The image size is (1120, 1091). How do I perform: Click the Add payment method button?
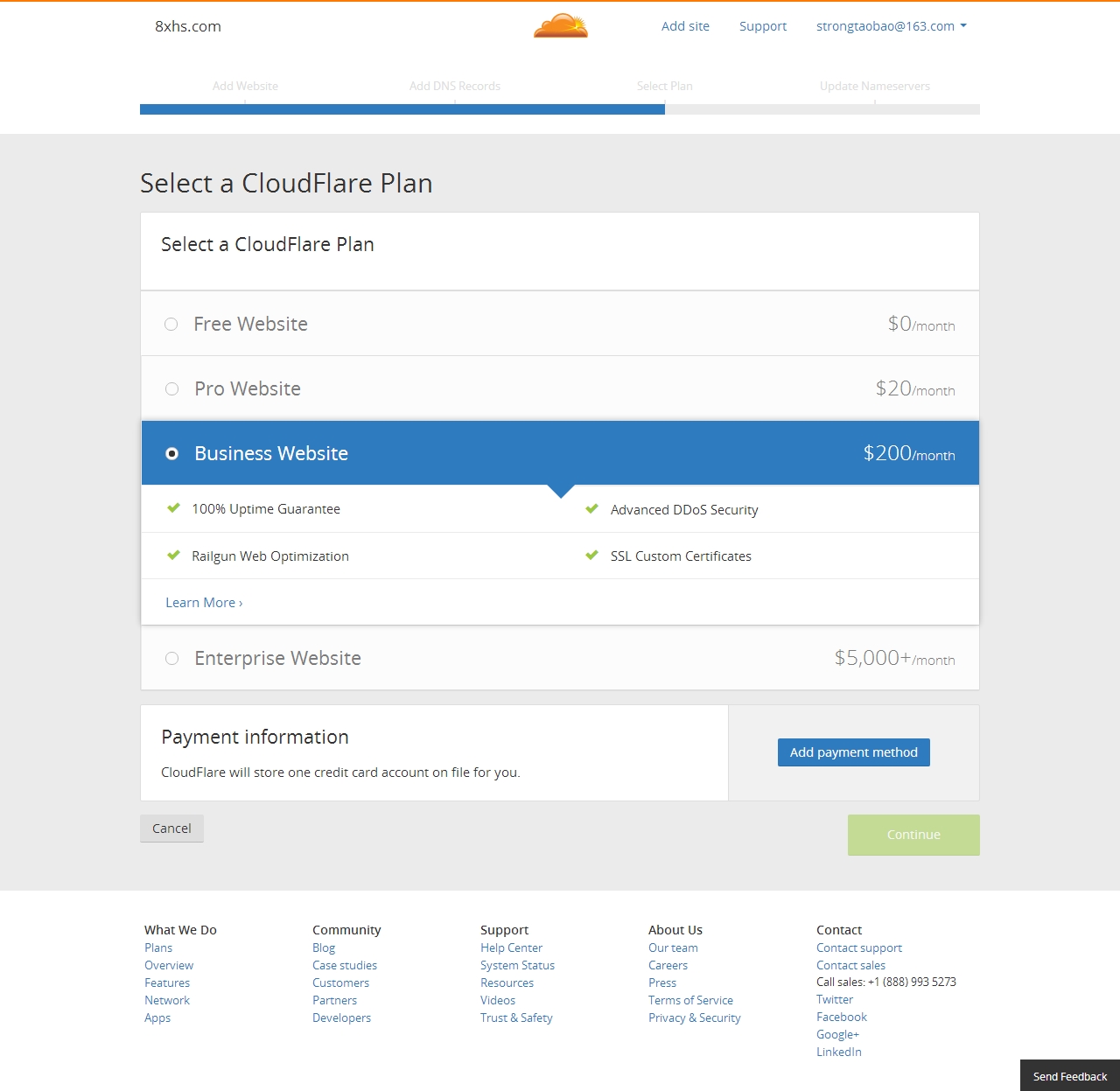point(854,752)
